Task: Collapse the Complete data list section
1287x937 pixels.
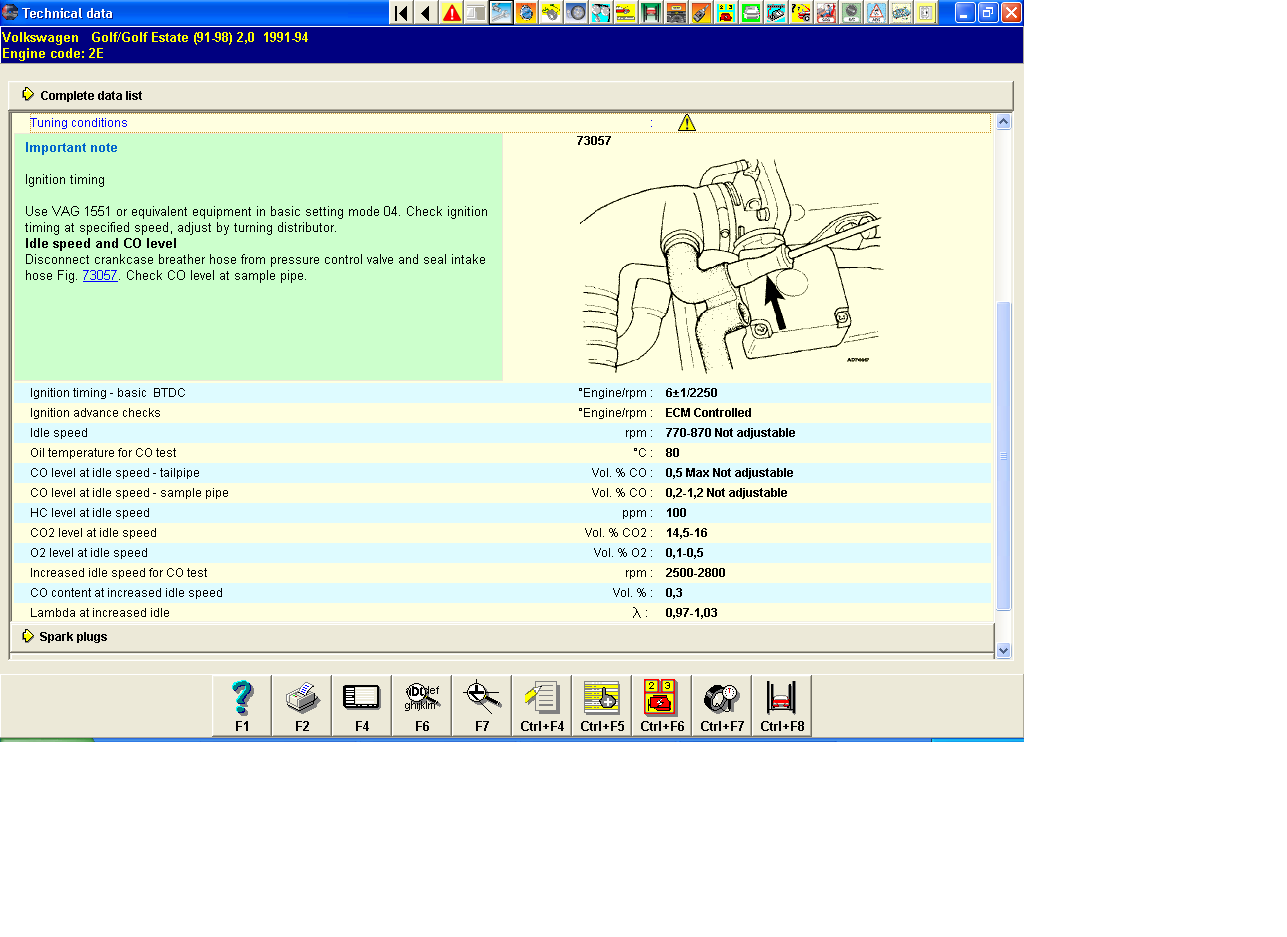Action: pos(510,95)
